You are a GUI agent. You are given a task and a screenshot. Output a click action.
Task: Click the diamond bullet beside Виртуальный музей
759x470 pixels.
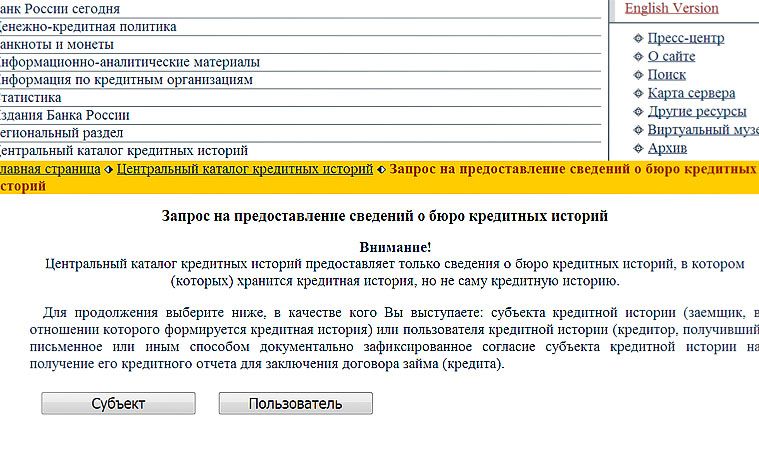(638, 130)
